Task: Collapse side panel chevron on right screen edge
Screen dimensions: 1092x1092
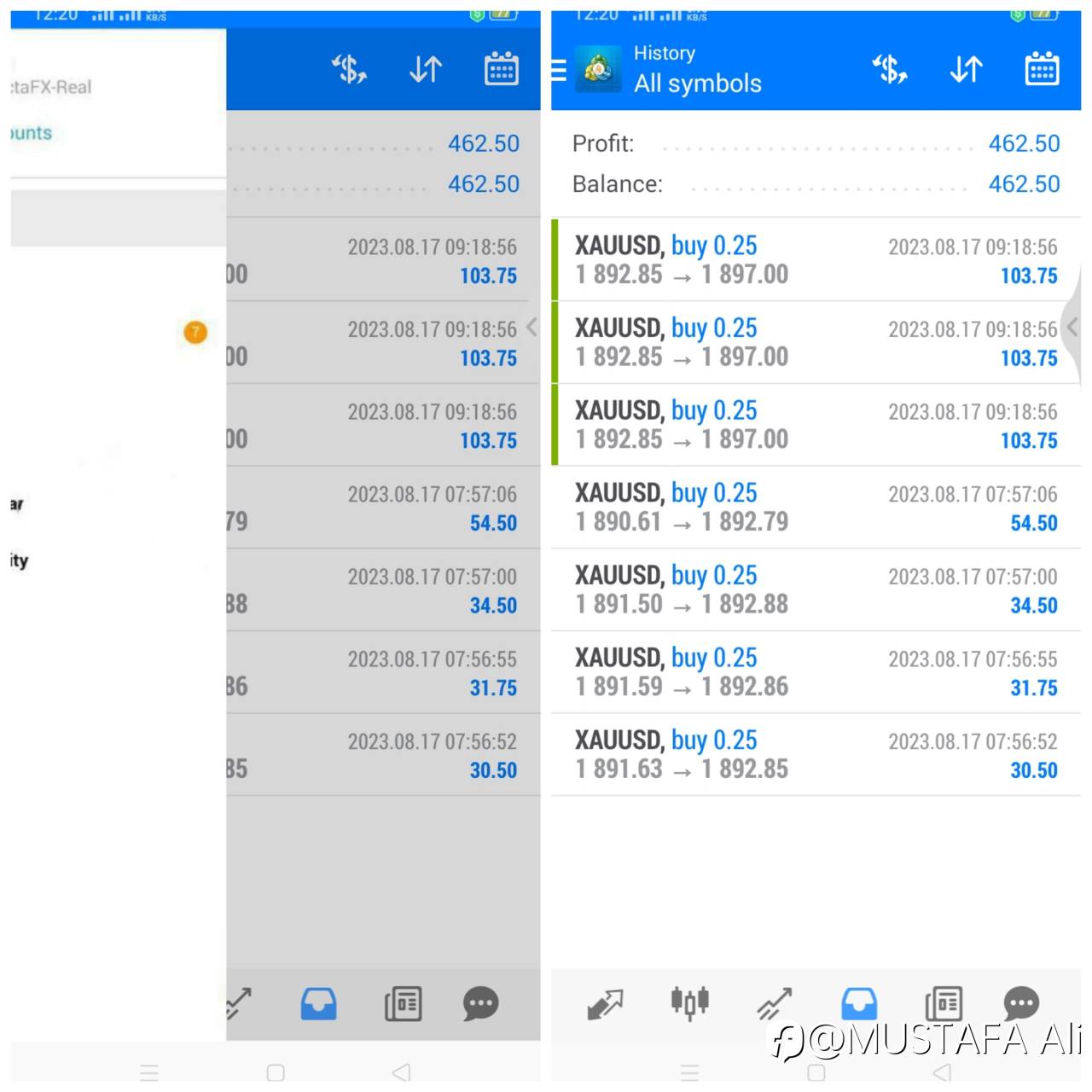Action: pyautogui.click(x=1072, y=327)
